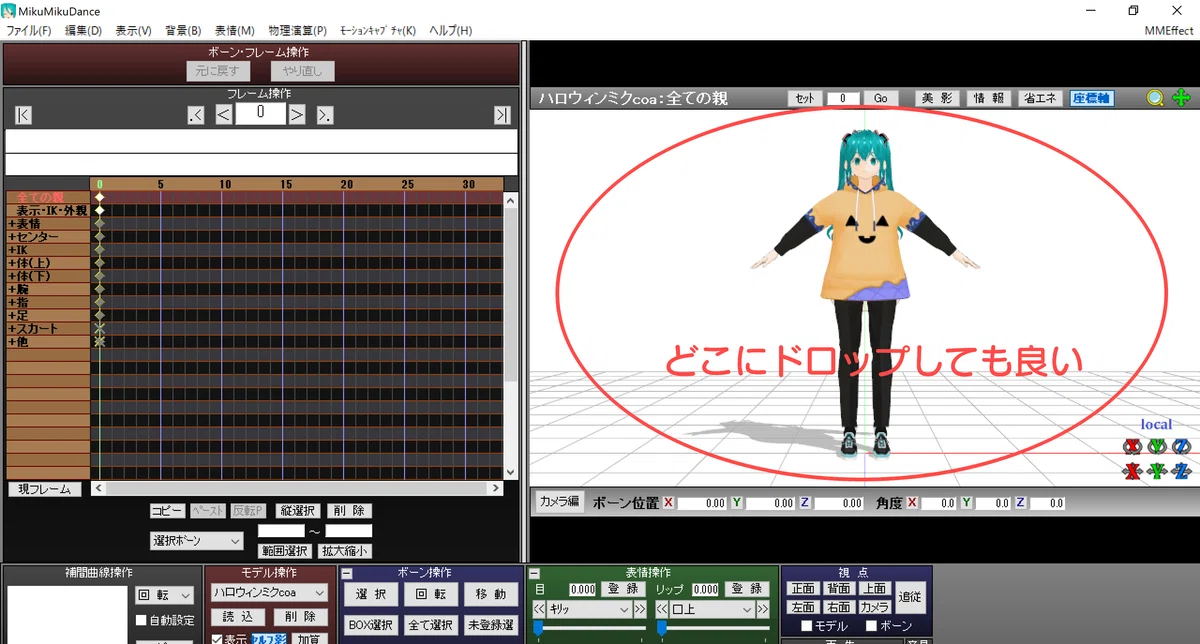Viewport: 1200px width, 644px height.
Task: Click next eye morph >> arrow
Action: [639, 609]
